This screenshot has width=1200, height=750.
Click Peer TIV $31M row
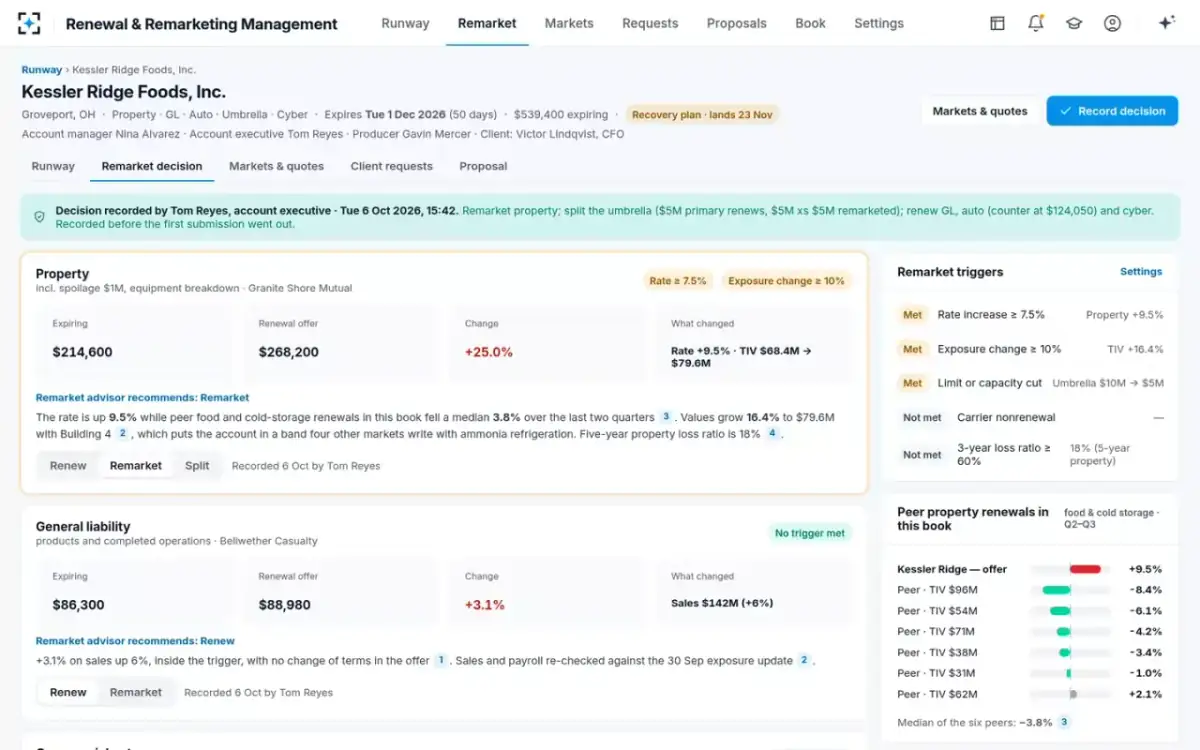(1031, 673)
